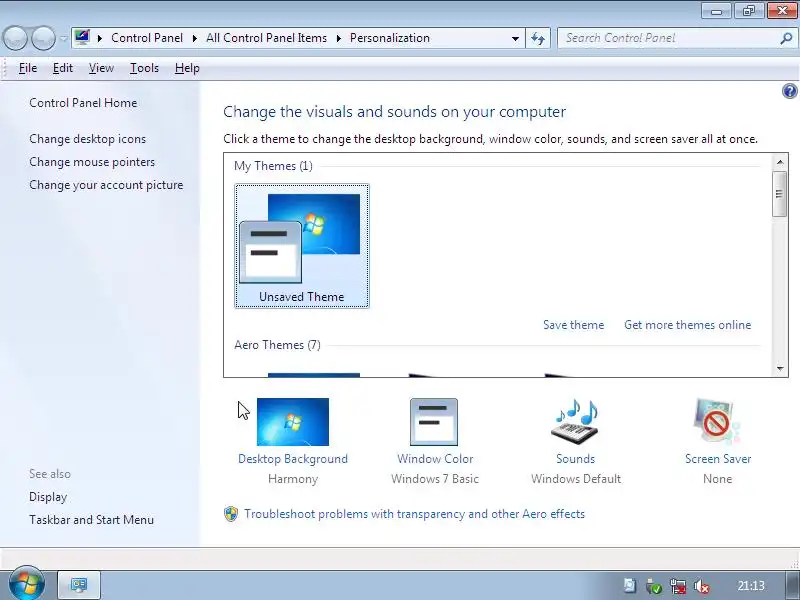Click the themes list scroll down arrow
The height and width of the screenshot is (600, 800).
point(780,368)
